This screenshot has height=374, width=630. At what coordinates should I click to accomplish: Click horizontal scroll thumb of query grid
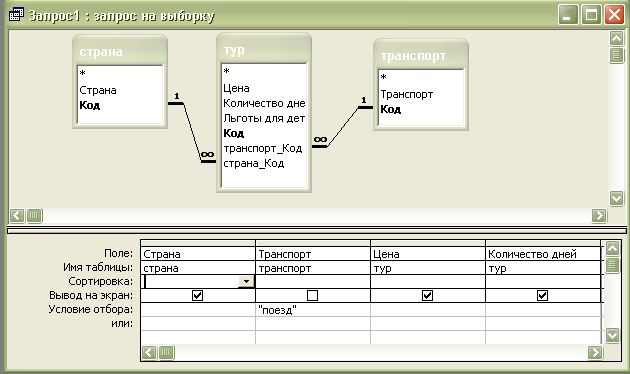coord(166,353)
